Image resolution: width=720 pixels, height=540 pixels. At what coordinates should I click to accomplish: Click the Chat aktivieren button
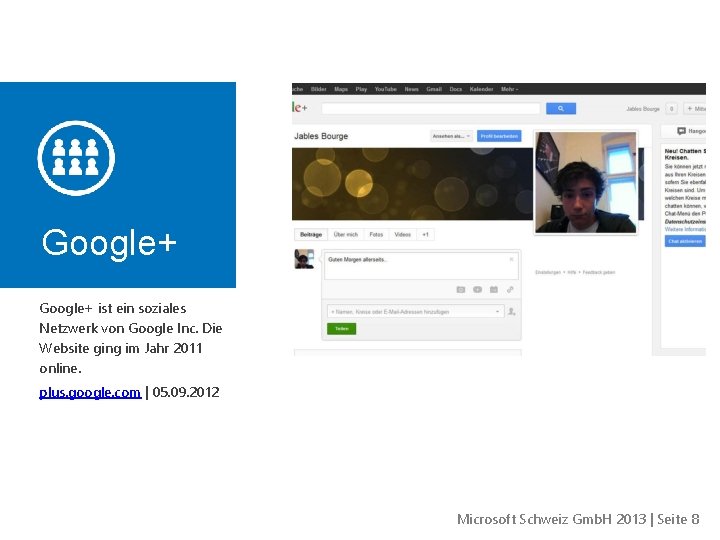pos(685,242)
